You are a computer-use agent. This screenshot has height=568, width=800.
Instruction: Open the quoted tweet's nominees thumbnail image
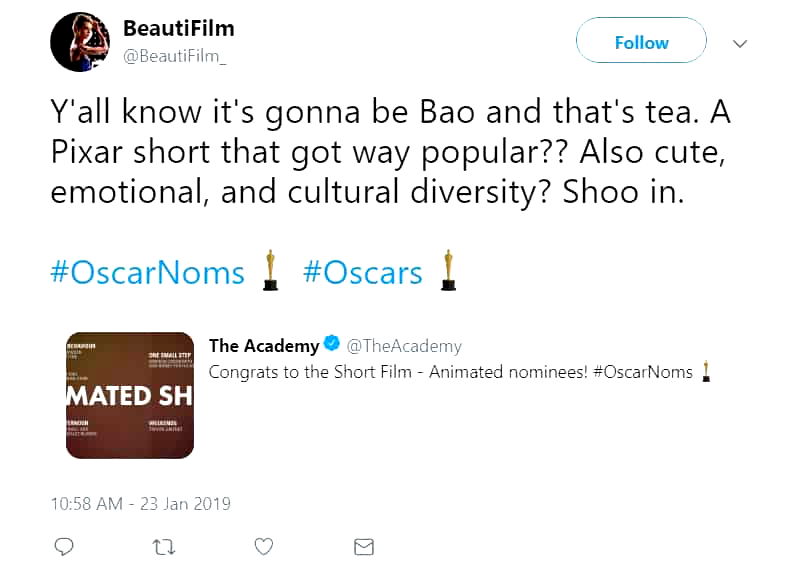(130, 395)
